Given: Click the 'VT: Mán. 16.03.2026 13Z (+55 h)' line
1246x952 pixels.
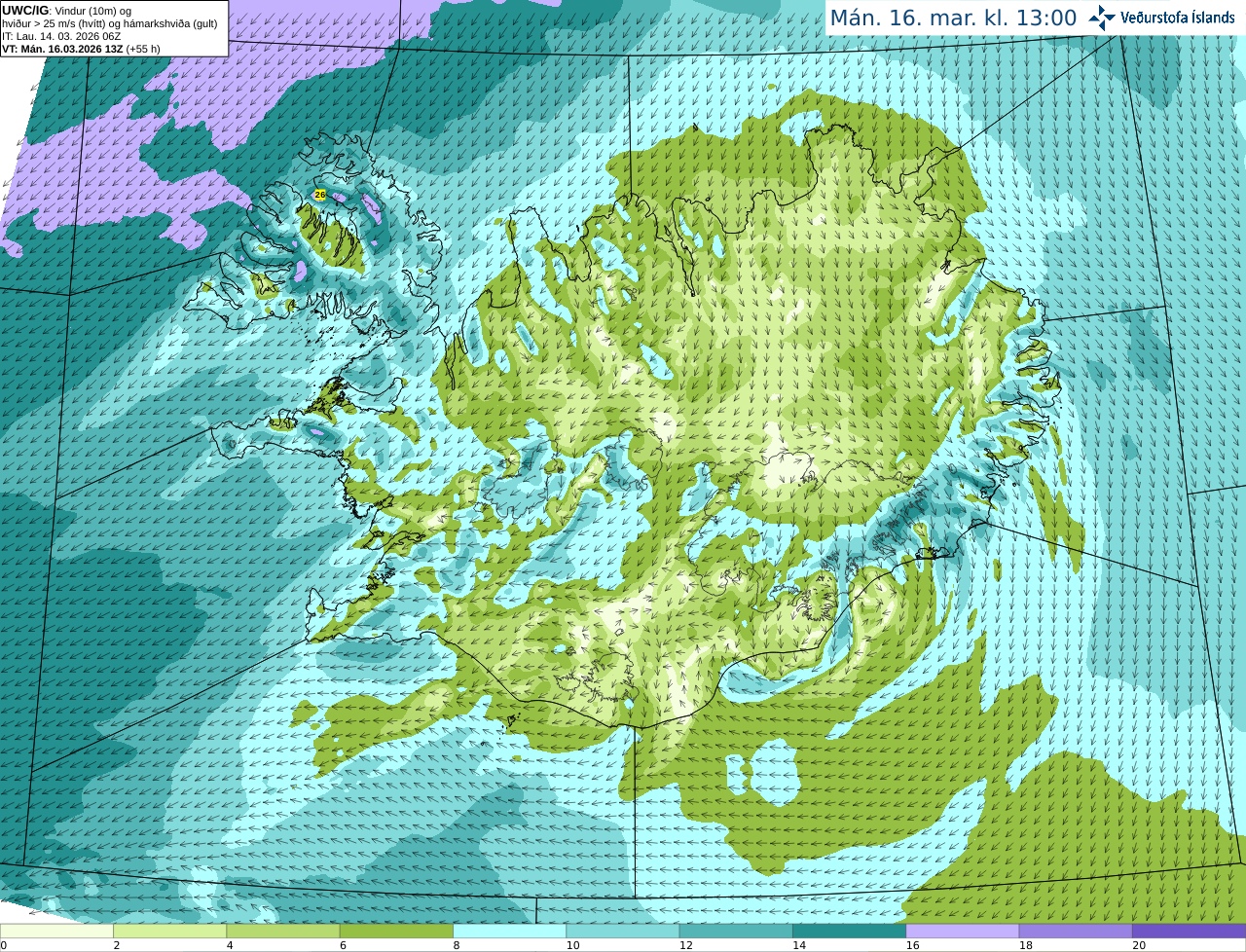Looking at the screenshot, I should [x=81, y=49].
